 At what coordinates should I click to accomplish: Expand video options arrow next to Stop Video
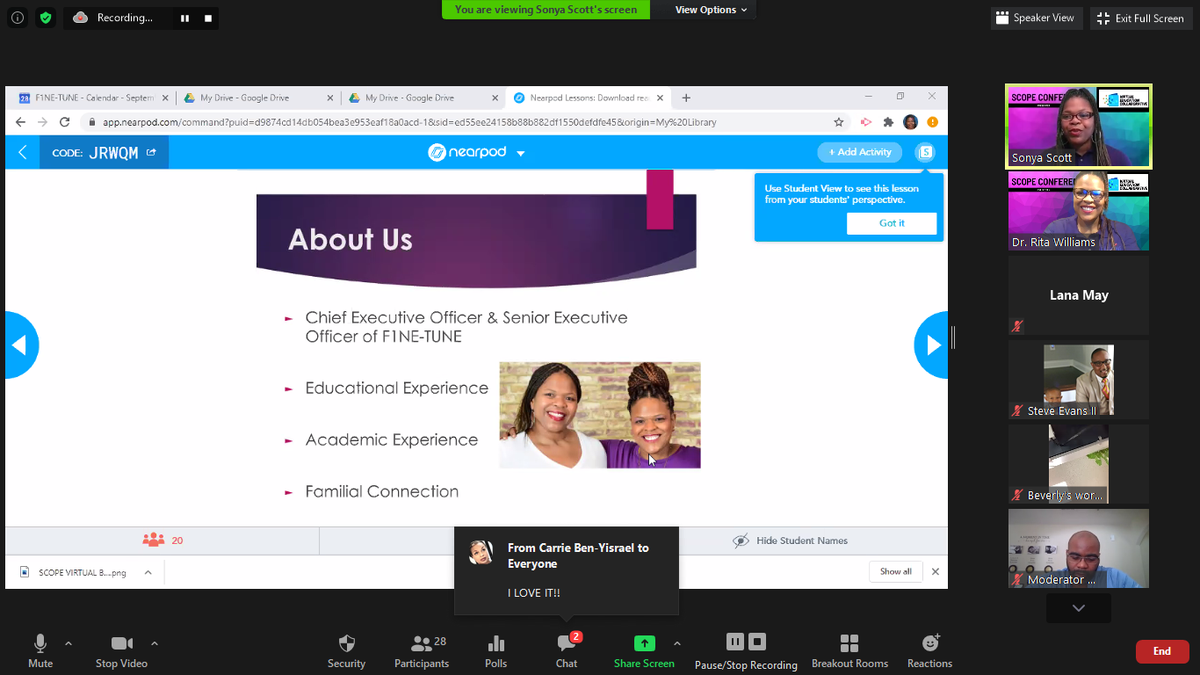point(154,643)
